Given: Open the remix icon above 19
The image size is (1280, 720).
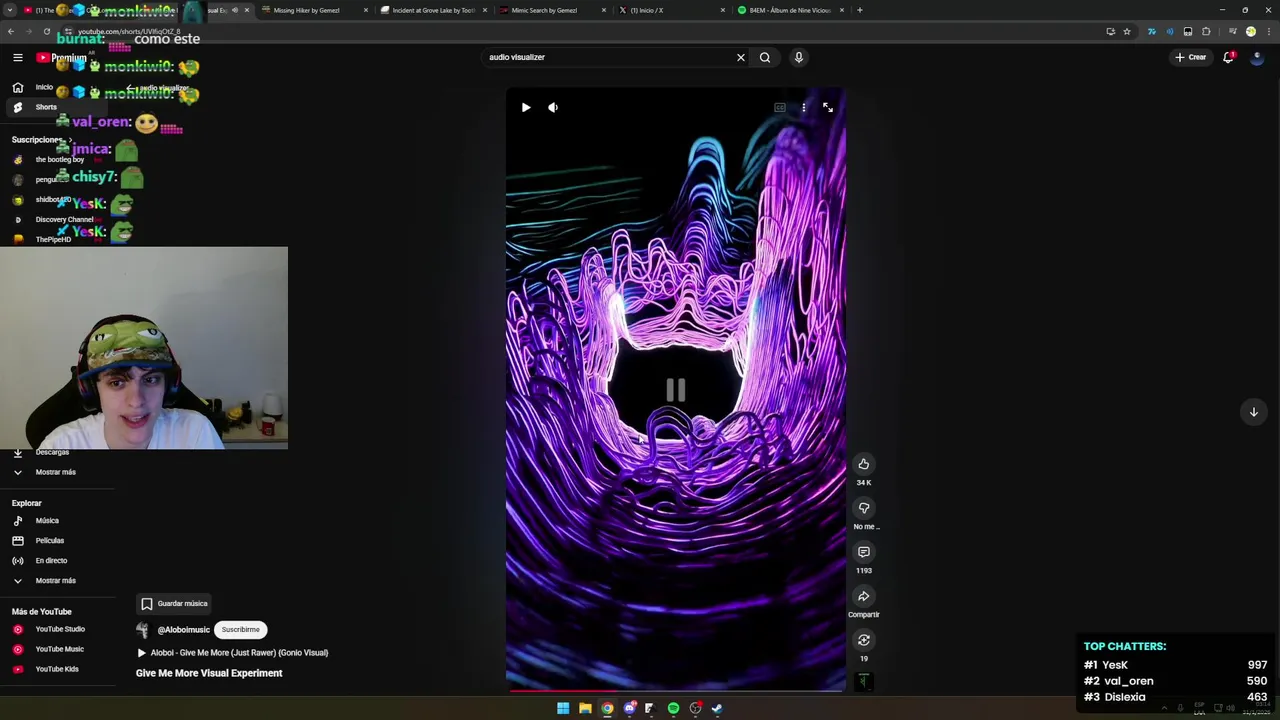Looking at the screenshot, I should [864, 640].
